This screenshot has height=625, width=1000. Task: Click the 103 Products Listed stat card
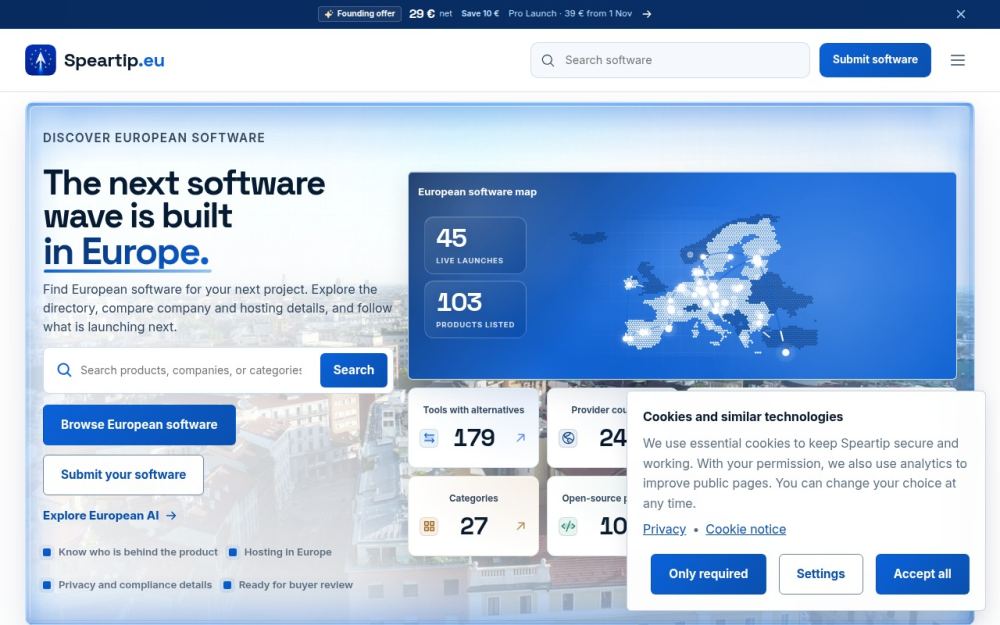[x=475, y=309]
